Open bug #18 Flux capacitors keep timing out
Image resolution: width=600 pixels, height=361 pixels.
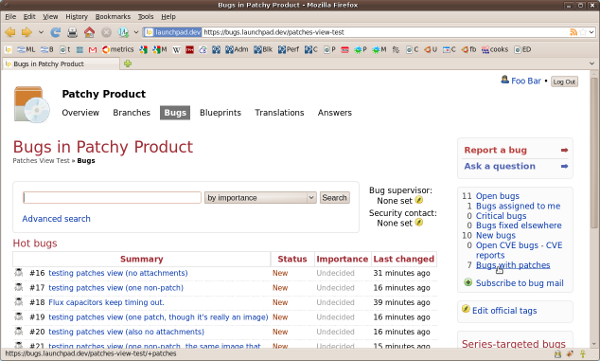click(x=106, y=302)
